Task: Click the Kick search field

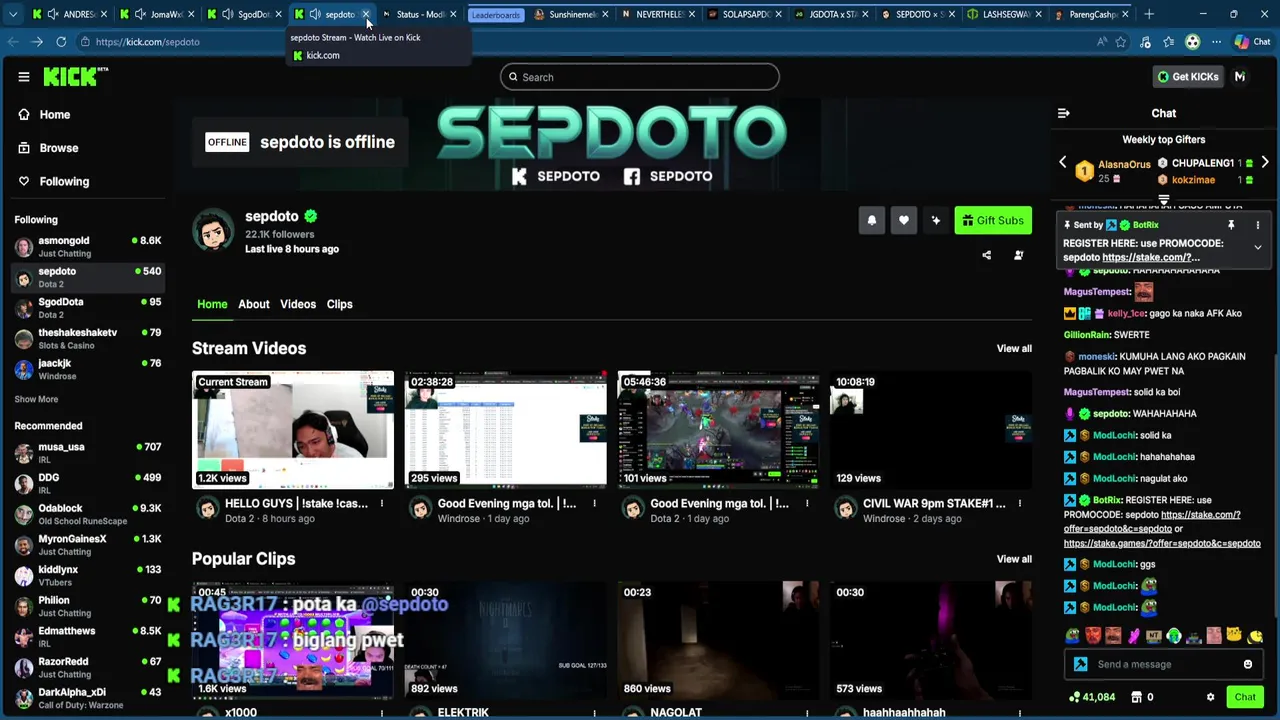Action: coord(640,77)
